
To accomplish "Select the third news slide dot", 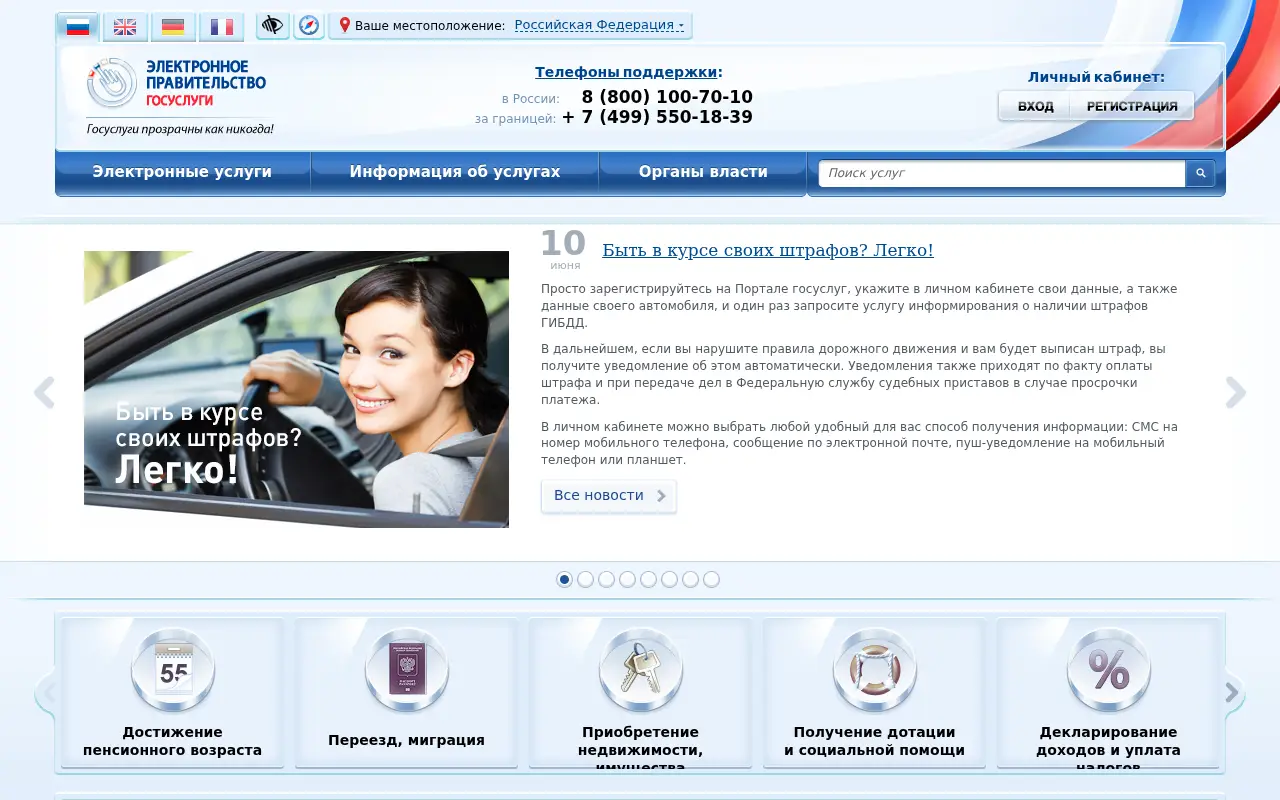I will click(x=607, y=579).
